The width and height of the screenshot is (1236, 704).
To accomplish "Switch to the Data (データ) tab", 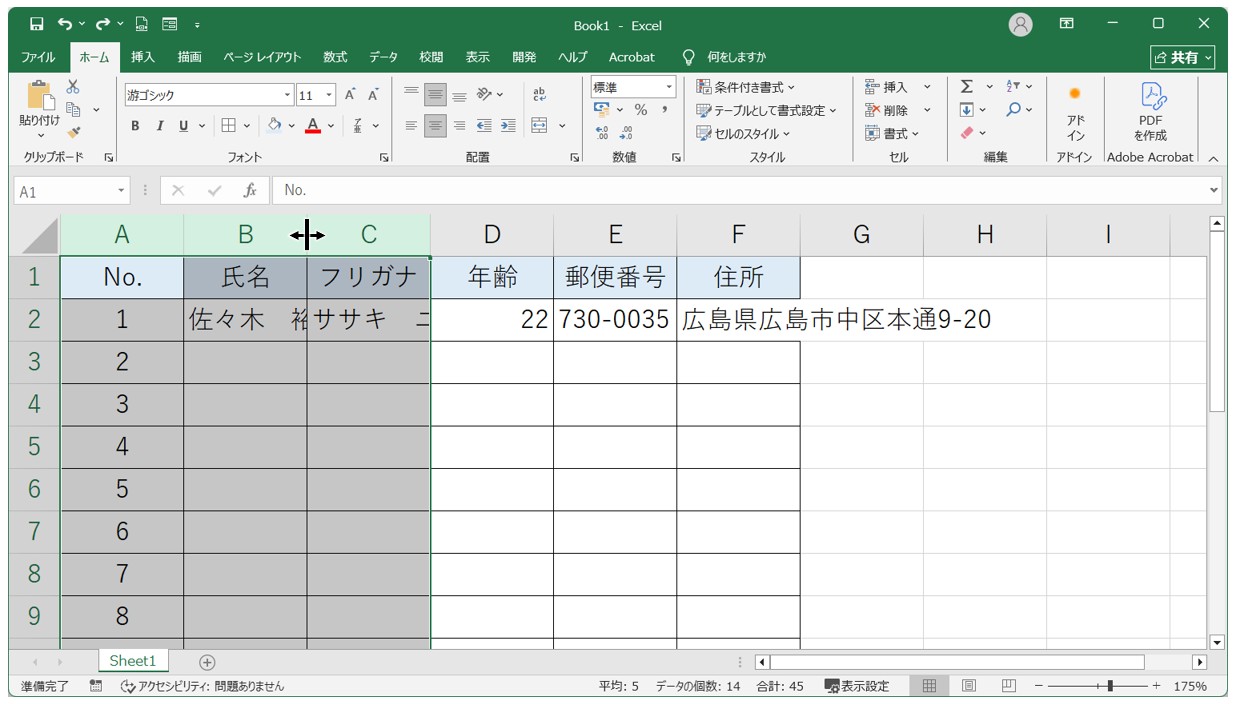I will tap(383, 57).
